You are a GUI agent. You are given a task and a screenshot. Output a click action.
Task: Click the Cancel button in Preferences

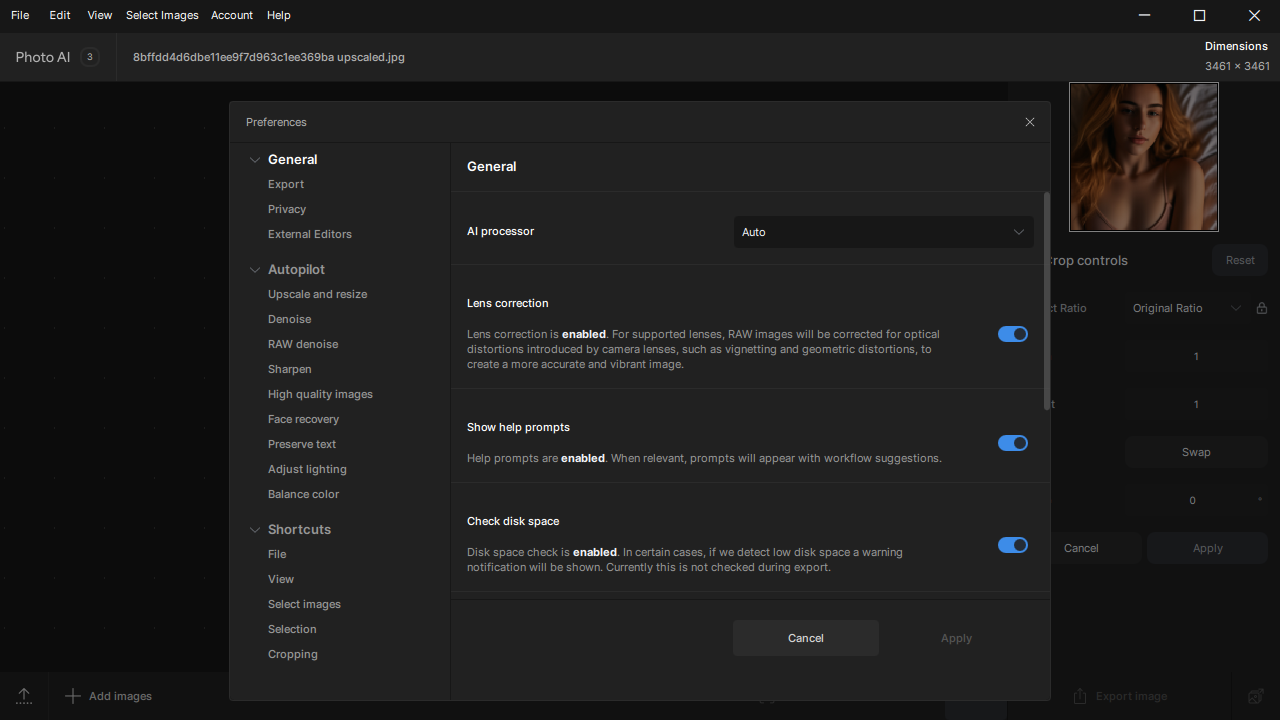[x=805, y=638]
